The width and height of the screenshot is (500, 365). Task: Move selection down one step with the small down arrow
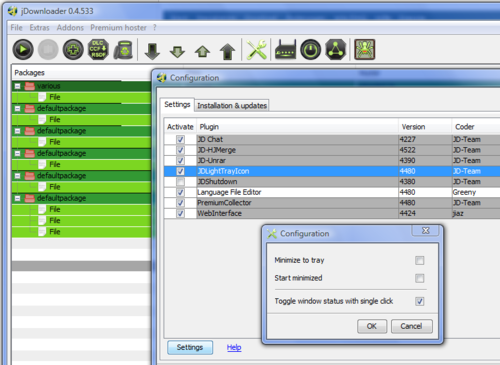pyautogui.click(x=177, y=52)
